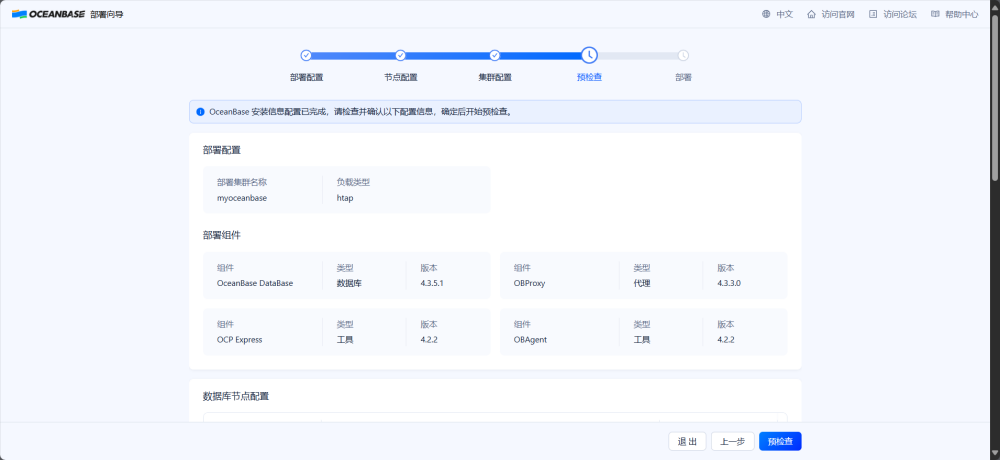The width and height of the screenshot is (1000, 460).
Task: Click the 预检查 step clock icon
Action: point(589,56)
